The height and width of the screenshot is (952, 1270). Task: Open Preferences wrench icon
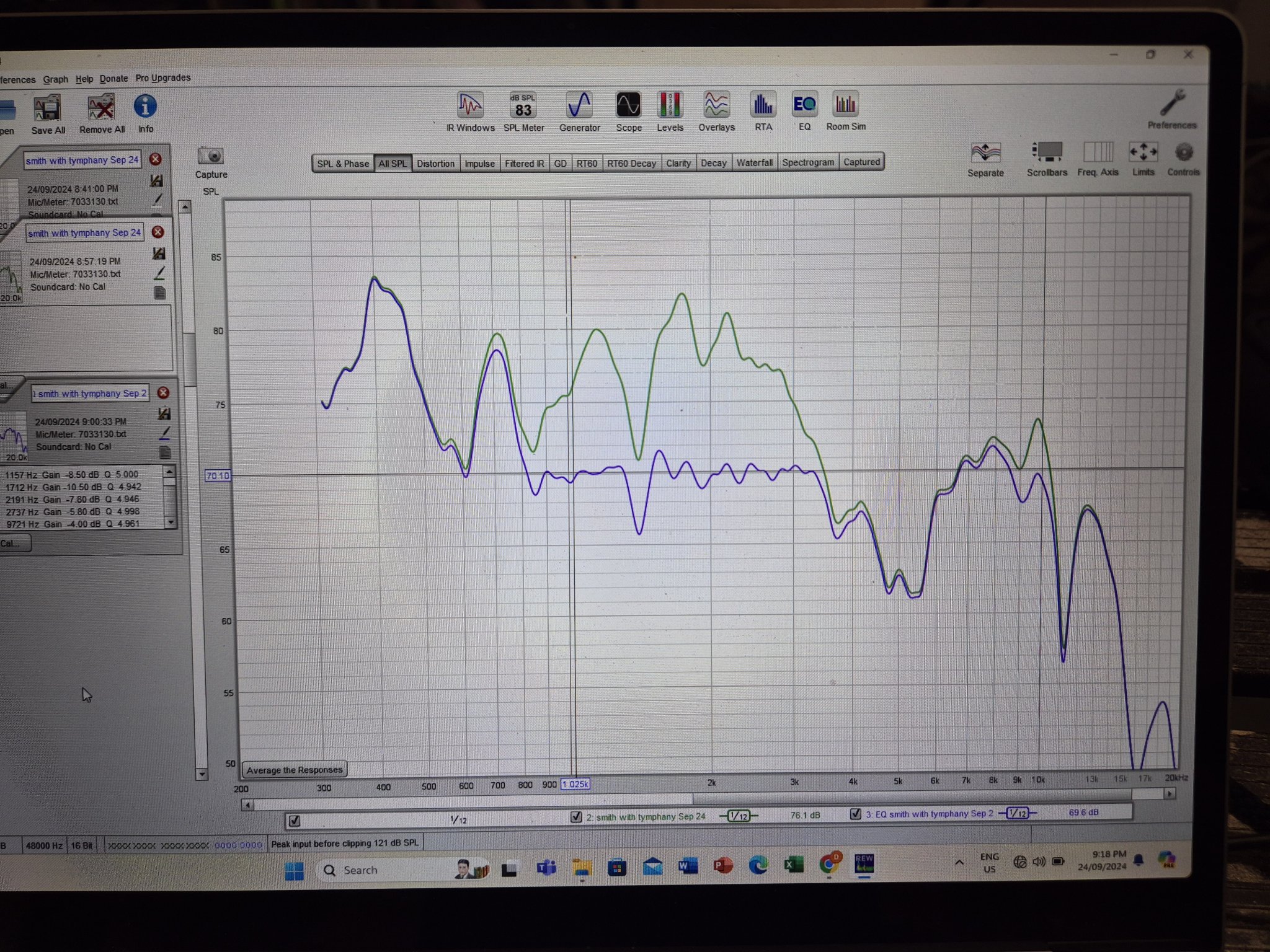(x=1171, y=108)
